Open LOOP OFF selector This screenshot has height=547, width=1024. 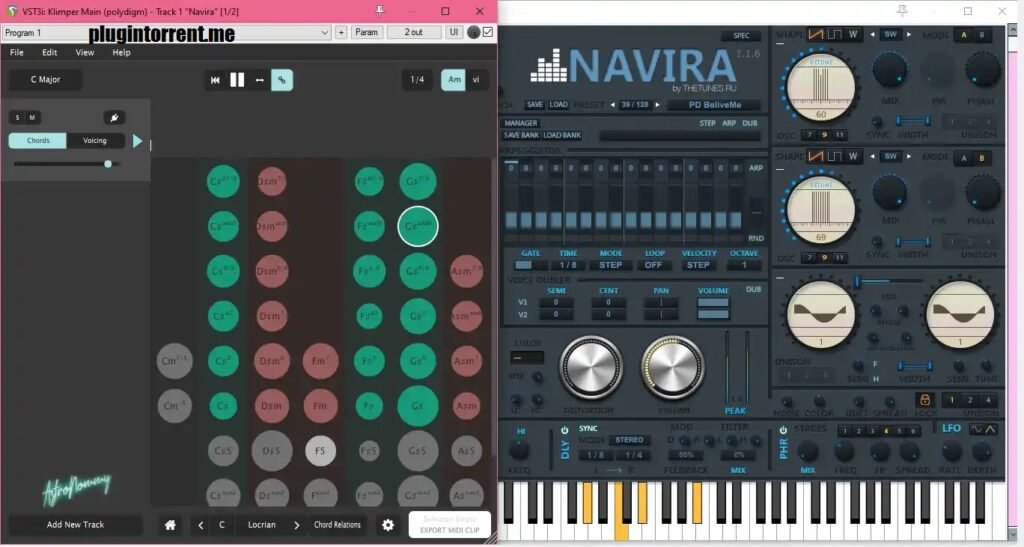pos(654,266)
